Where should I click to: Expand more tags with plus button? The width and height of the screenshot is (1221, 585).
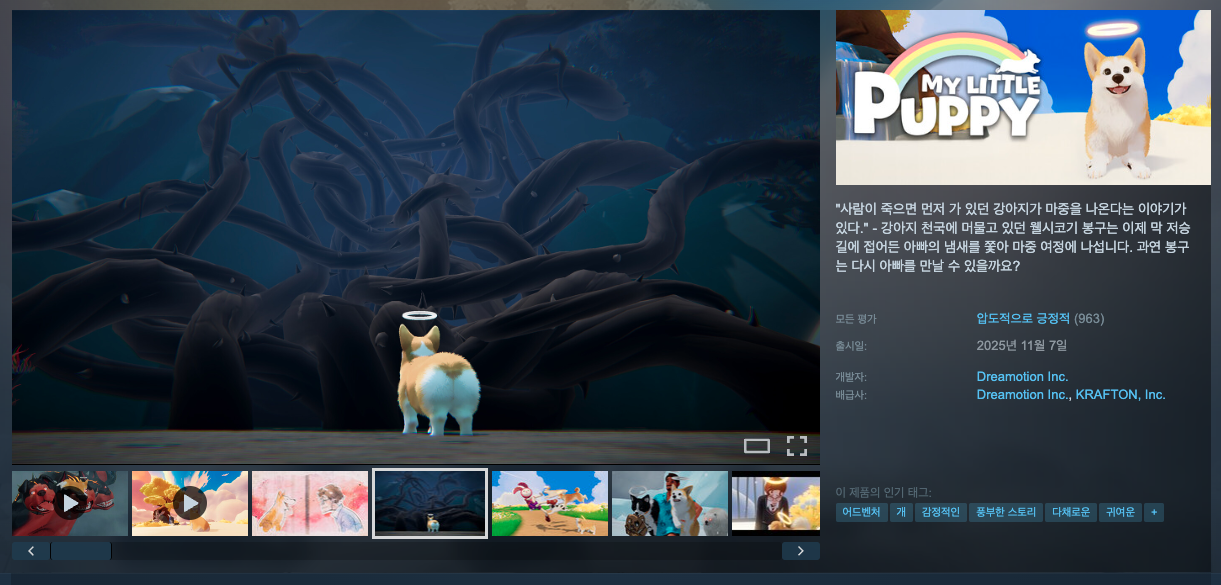tap(1154, 512)
